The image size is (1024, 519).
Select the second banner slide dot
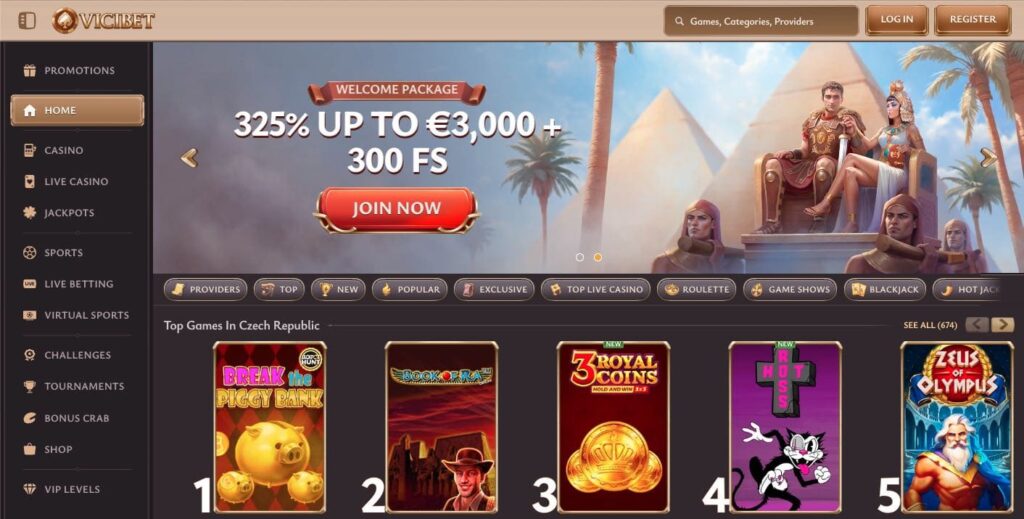click(x=598, y=257)
